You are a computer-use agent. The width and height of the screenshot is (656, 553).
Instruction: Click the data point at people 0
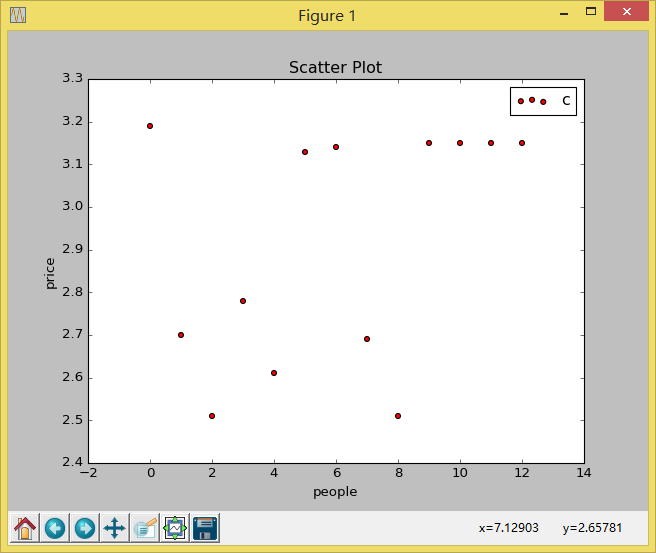coord(150,126)
